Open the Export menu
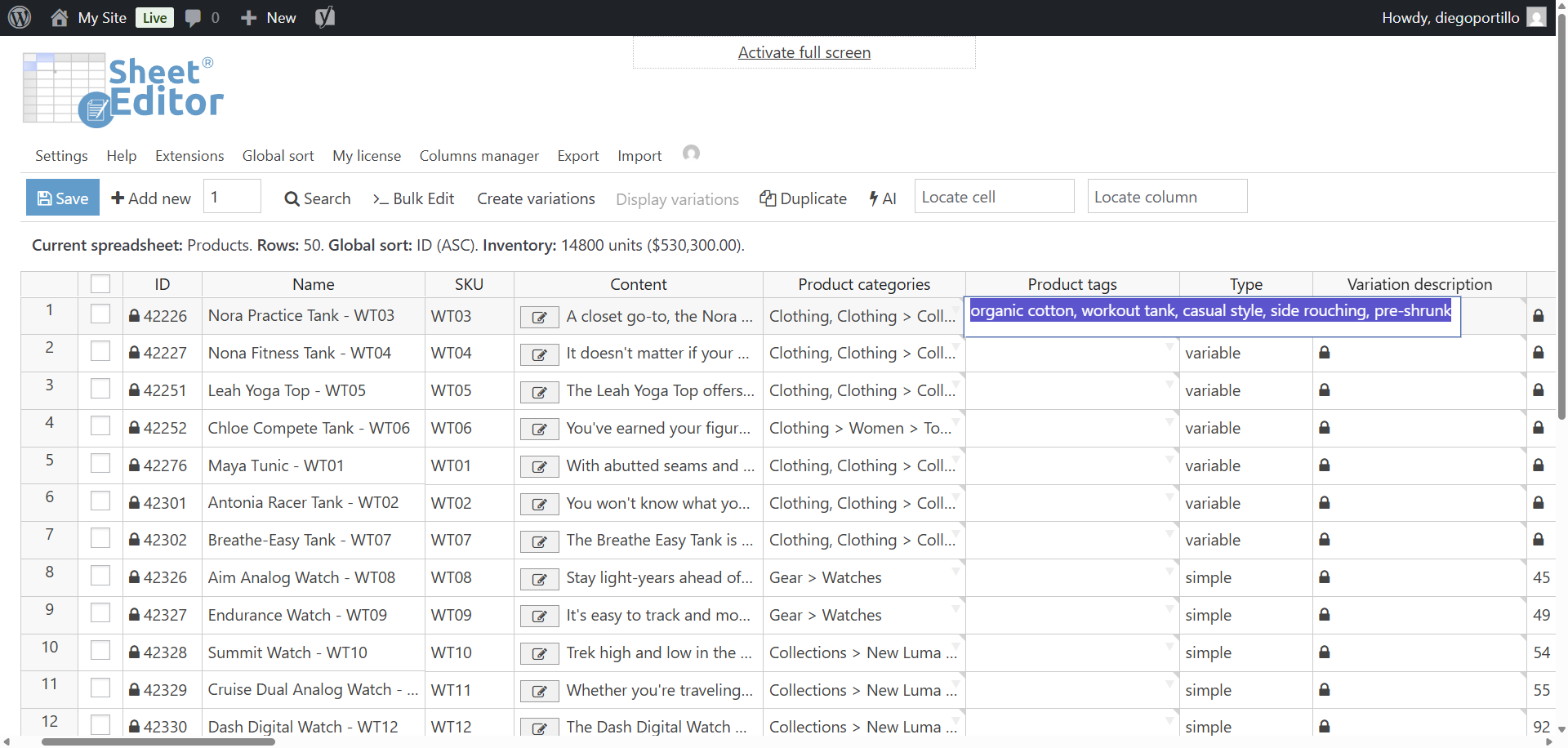Viewport: 1568px width, 748px height. click(577, 156)
